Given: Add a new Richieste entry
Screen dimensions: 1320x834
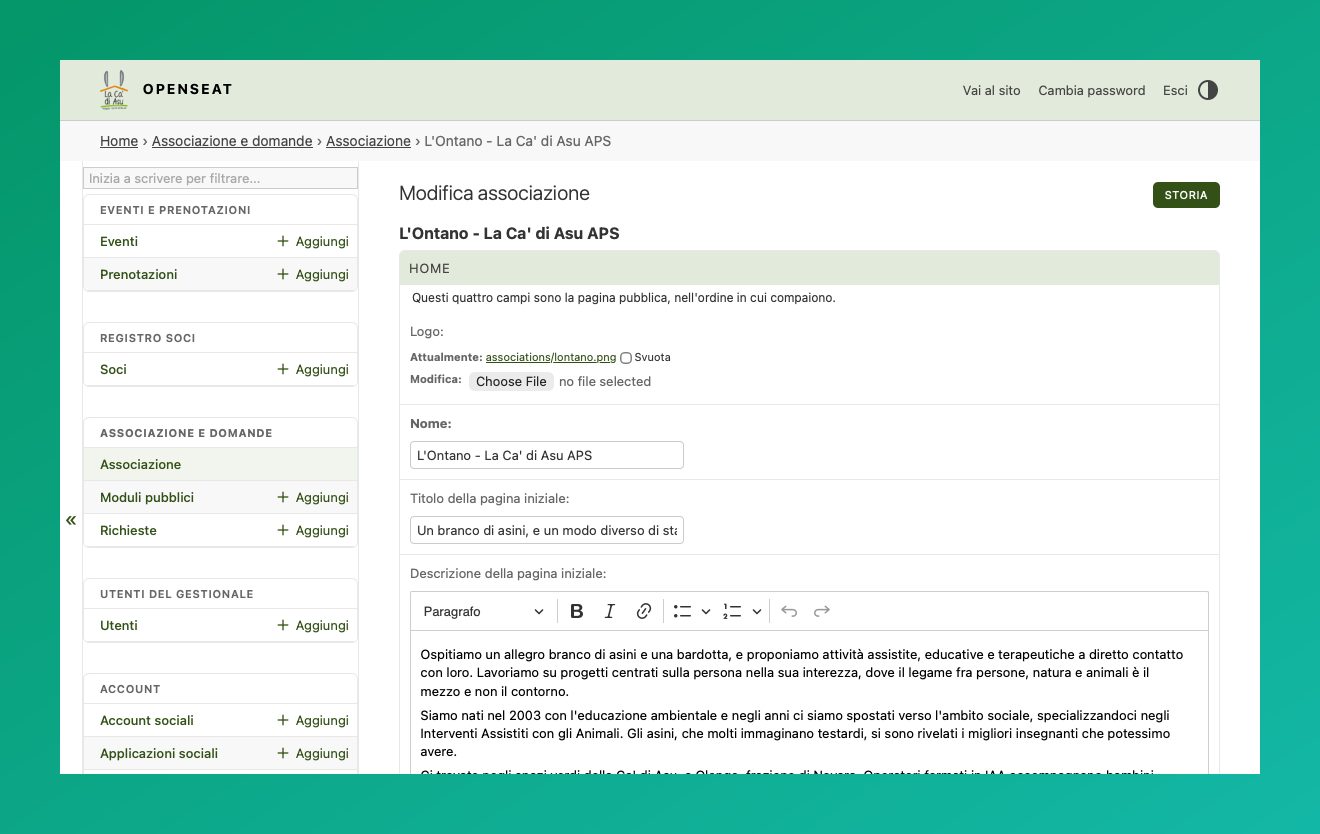Looking at the screenshot, I should 313,530.
